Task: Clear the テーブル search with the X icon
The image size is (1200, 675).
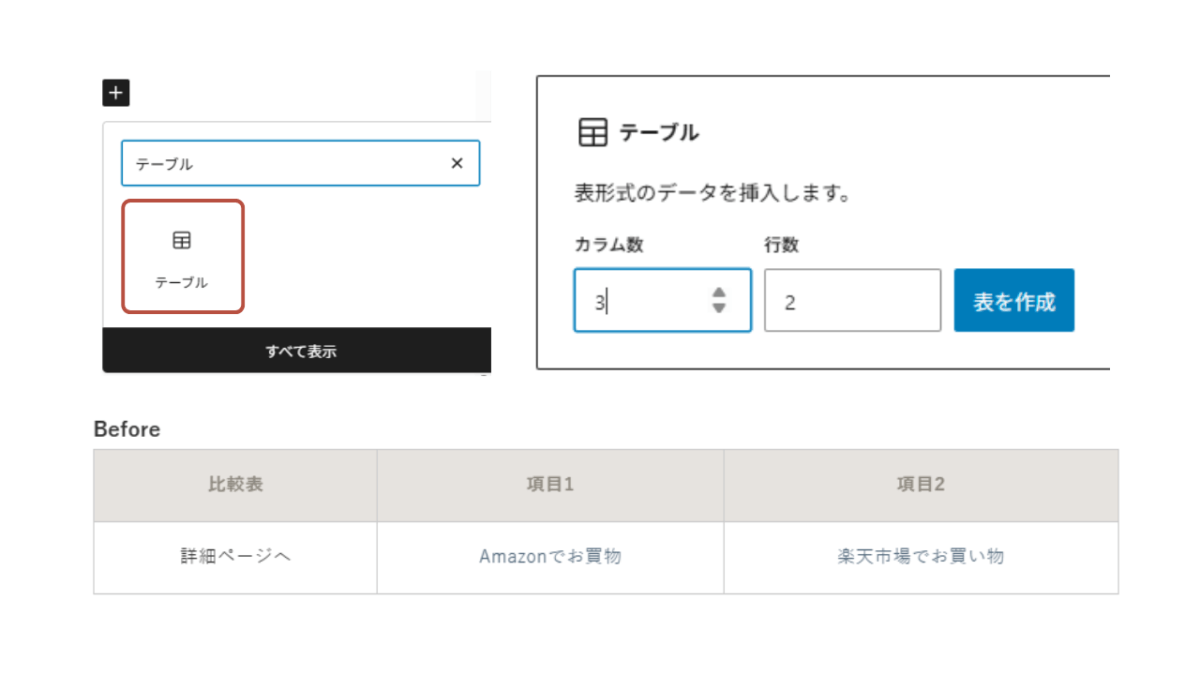Action: [x=457, y=163]
